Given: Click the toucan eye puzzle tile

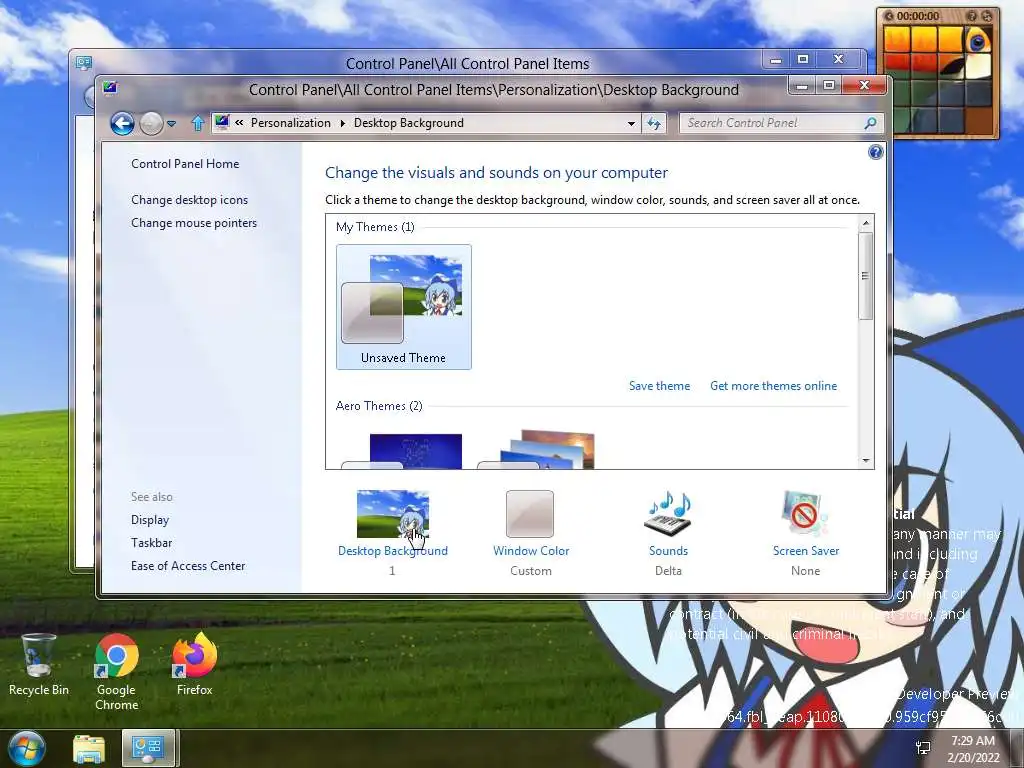Looking at the screenshot, I should coord(977,40).
